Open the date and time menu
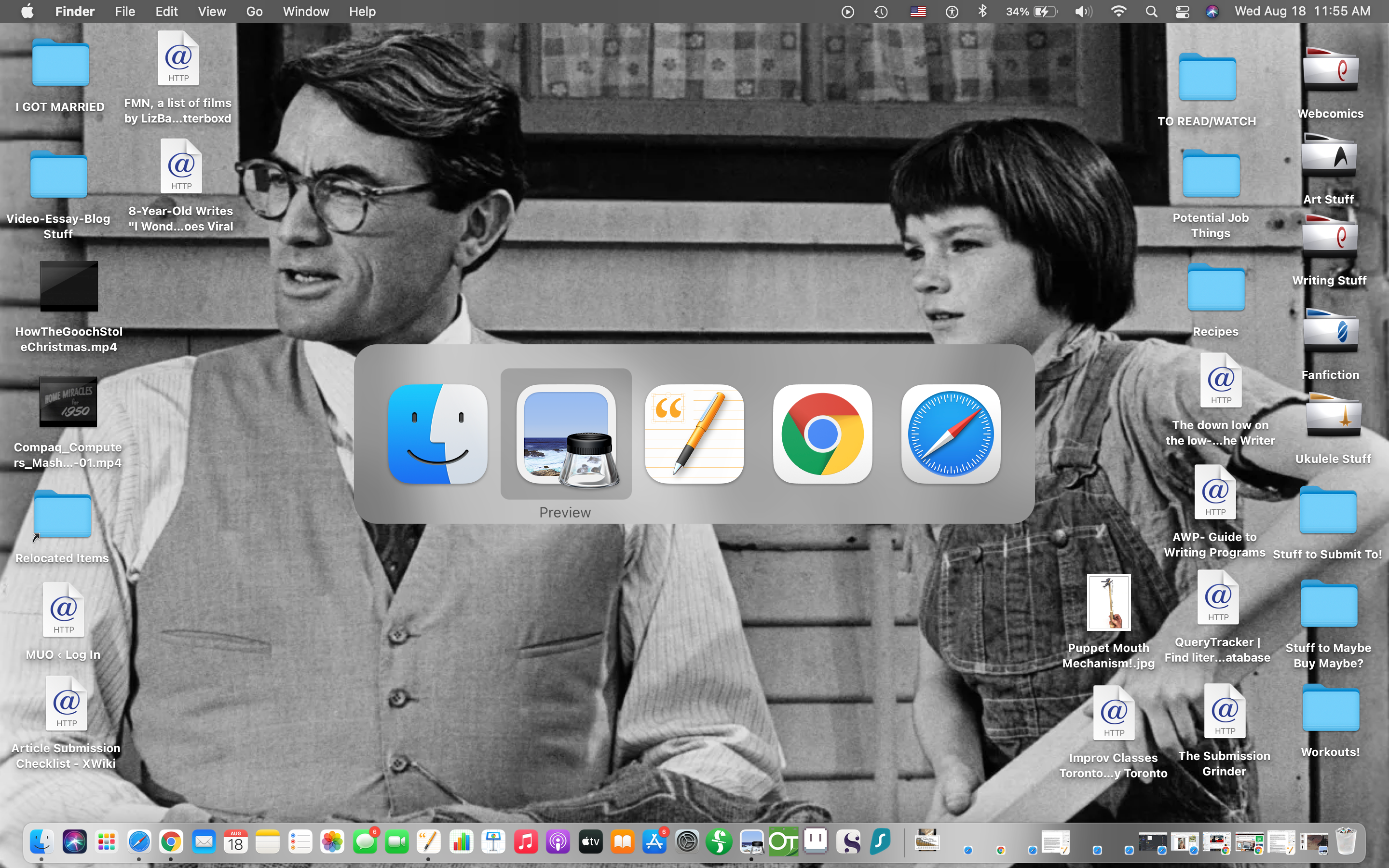Screen dimensions: 1389x868 [x=1301, y=11]
